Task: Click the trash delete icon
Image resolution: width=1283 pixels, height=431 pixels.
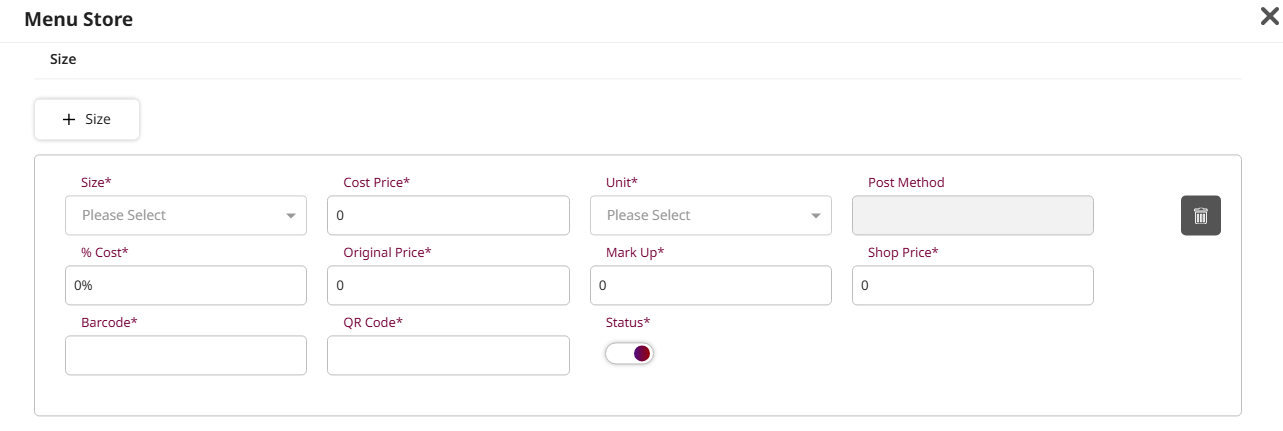Action: (x=1200, y=215)
